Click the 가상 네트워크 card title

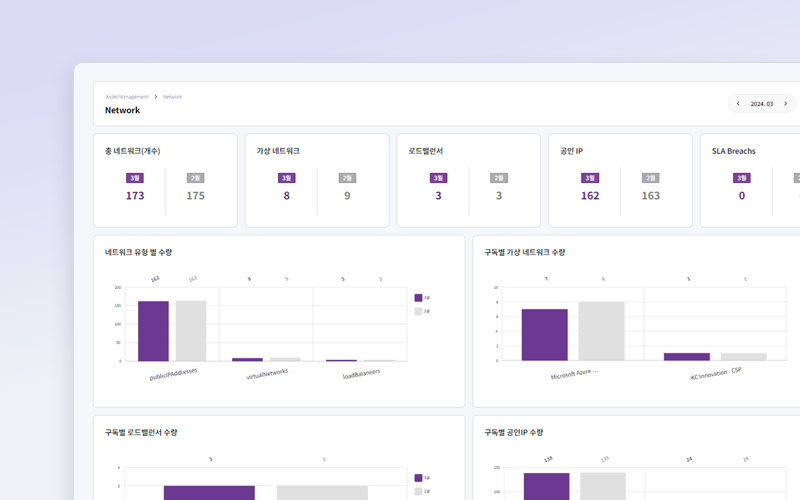click(x=278, y=151)
